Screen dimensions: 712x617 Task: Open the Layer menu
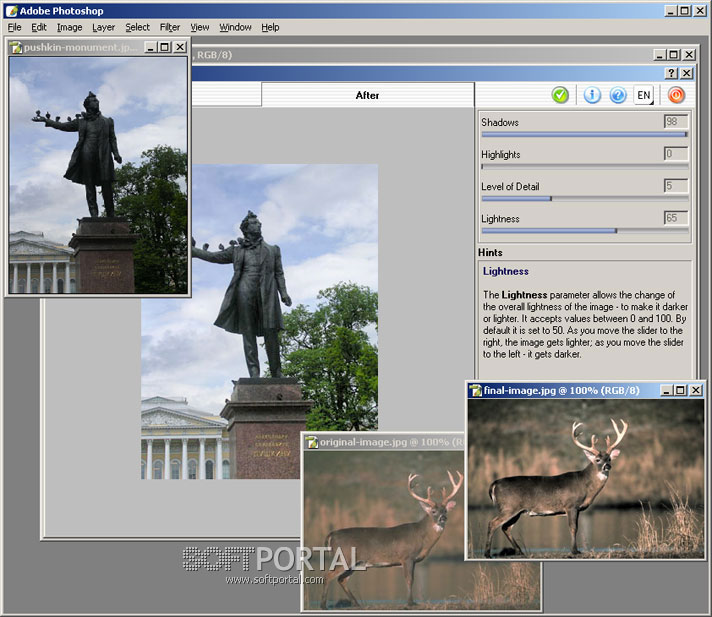pyautogui.click(x=104, y=27)
